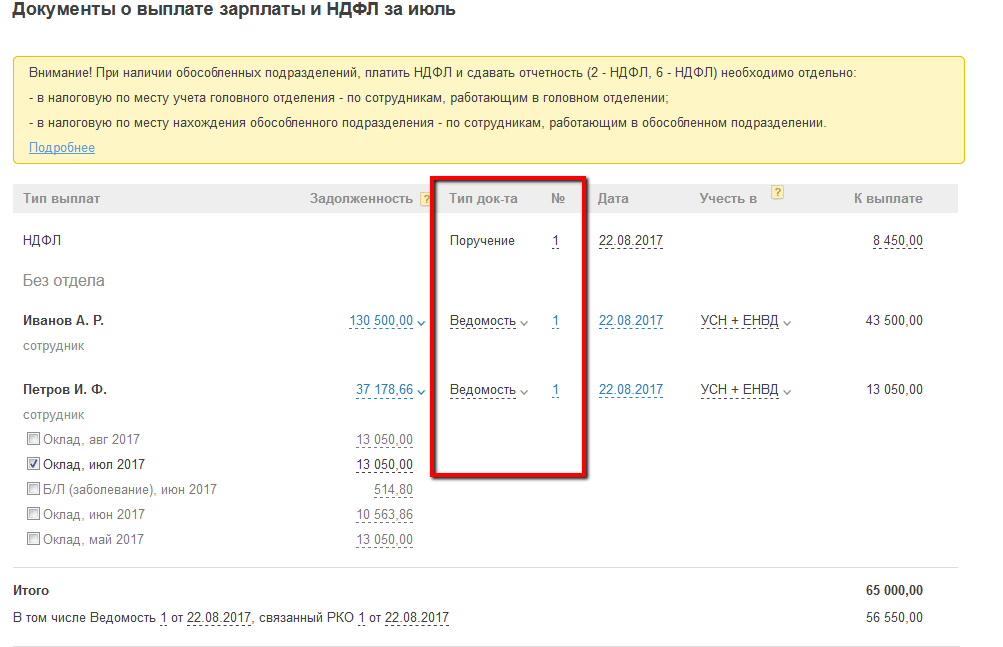Tick the Оклад, май 2017 checkbox

(x=33, y=538)
